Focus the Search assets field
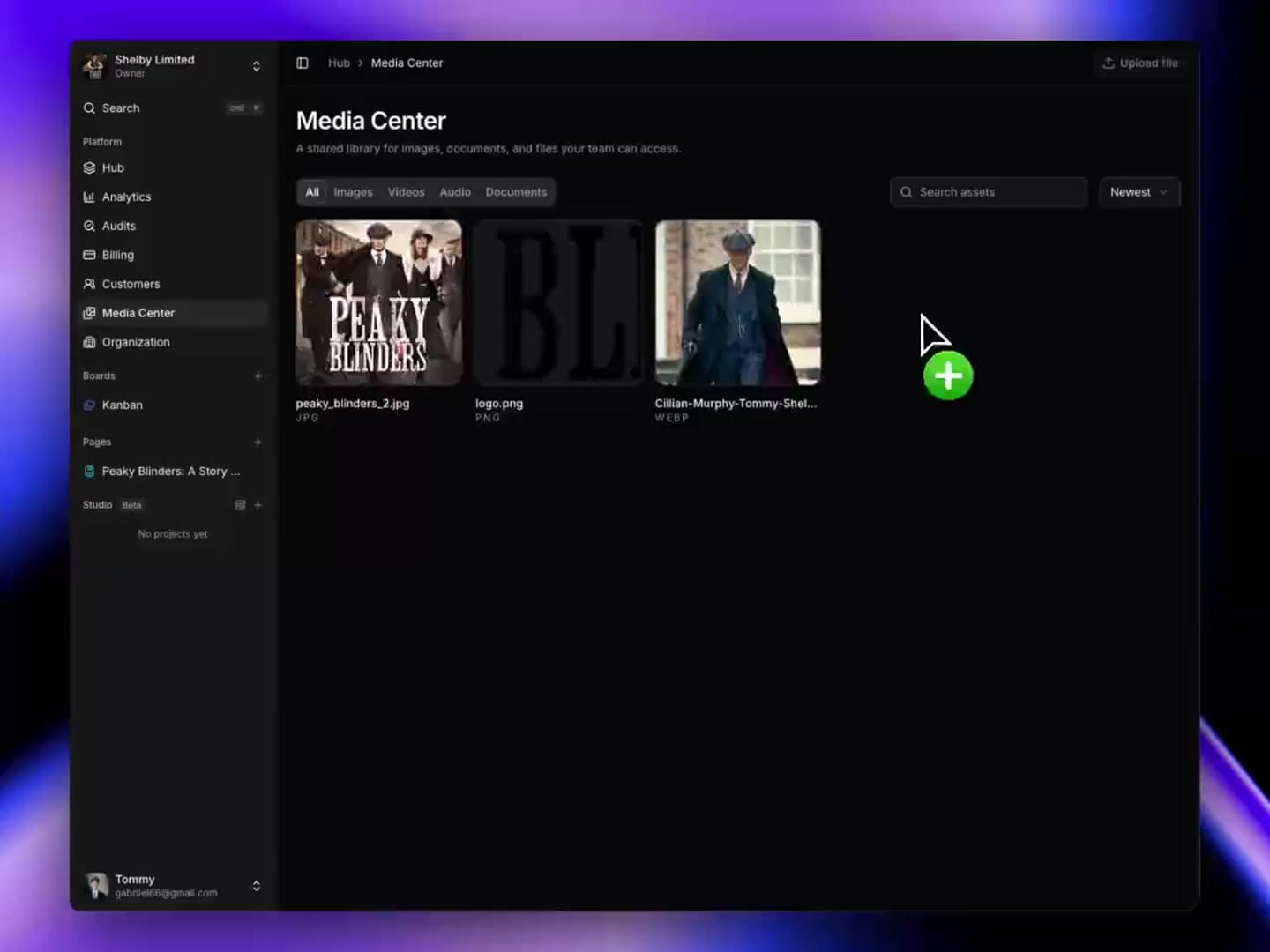This screenshot has height=952, width=1270. coord(989,192)
